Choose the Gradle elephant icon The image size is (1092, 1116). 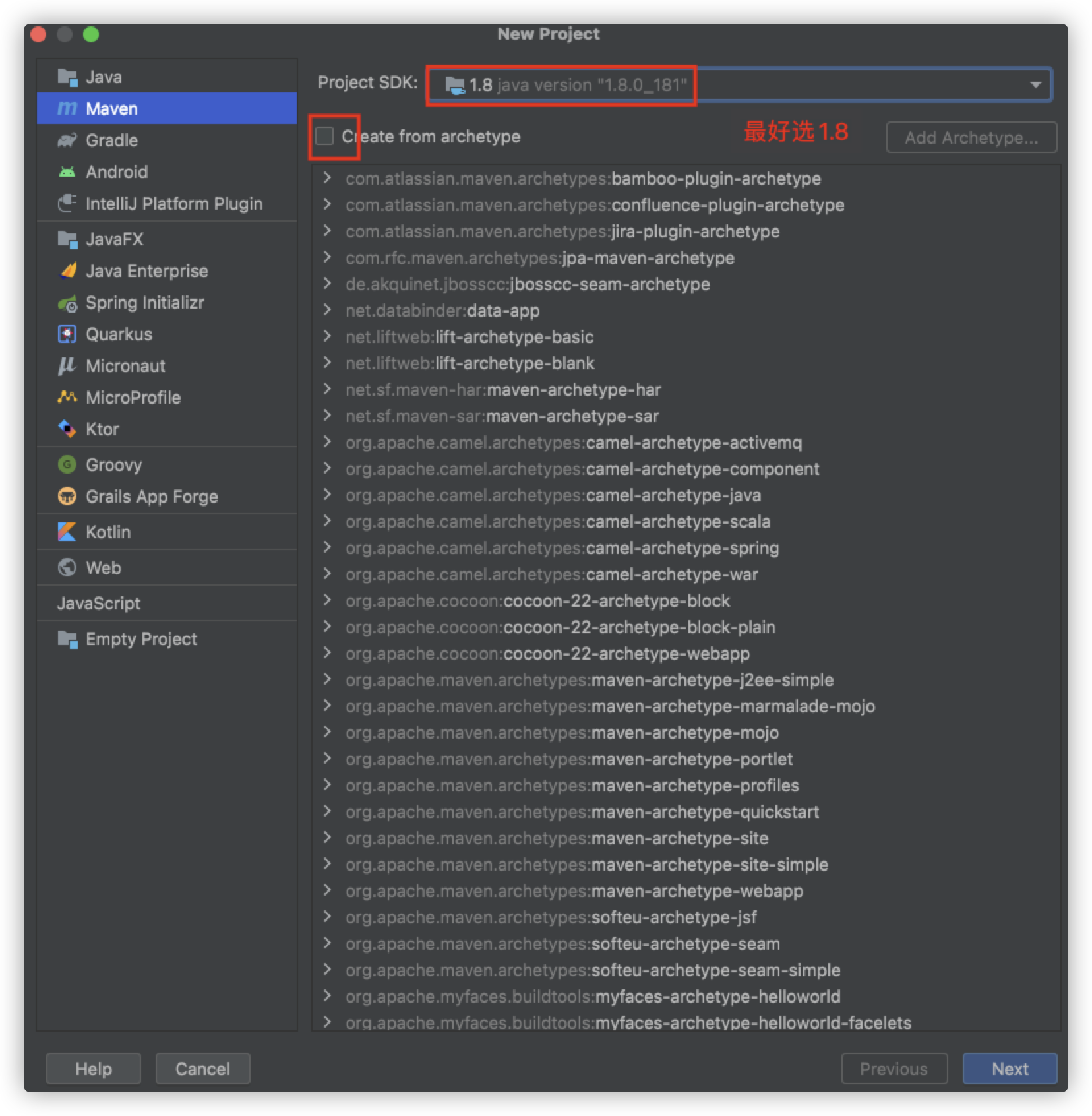tap(67, 140)
